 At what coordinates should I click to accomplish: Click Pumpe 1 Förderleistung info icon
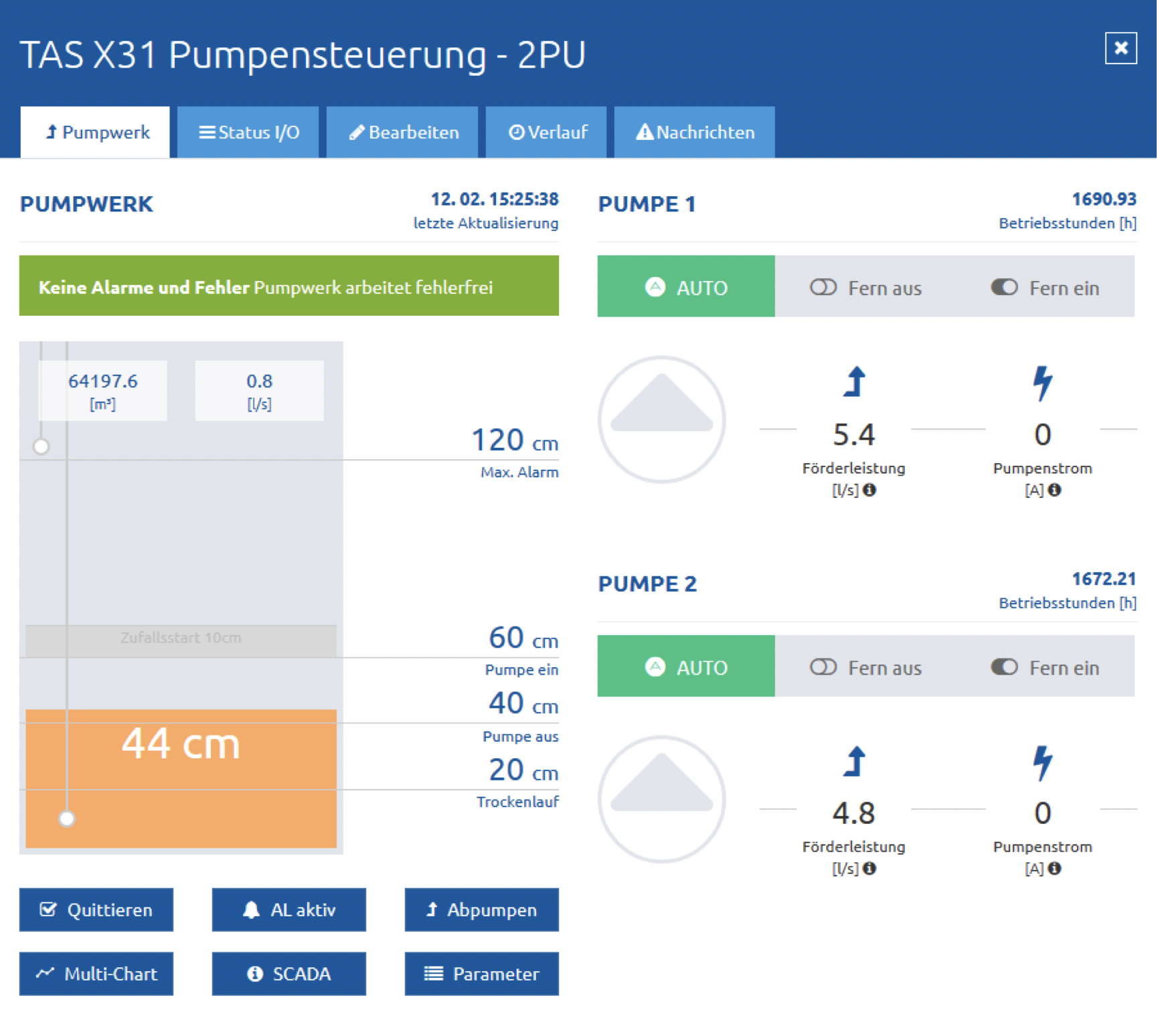pyautogui.click(x=870, y=490)
